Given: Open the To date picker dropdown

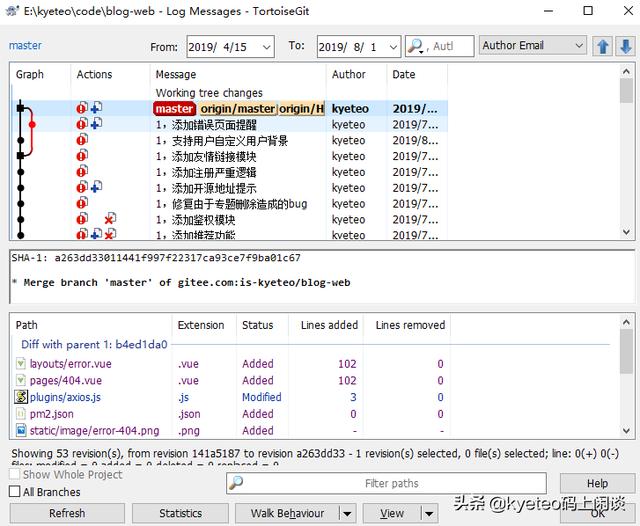Looking at the screenshot, I should [x=393, y=47].
